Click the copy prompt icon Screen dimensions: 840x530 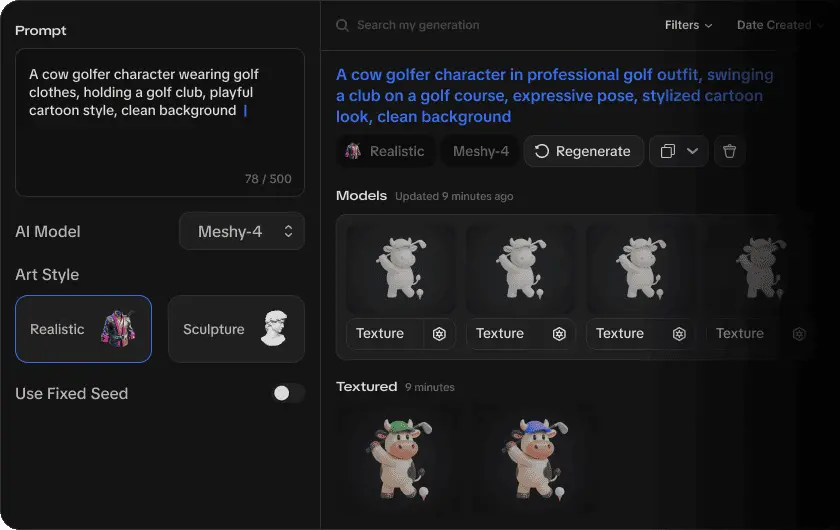point(668,151)
